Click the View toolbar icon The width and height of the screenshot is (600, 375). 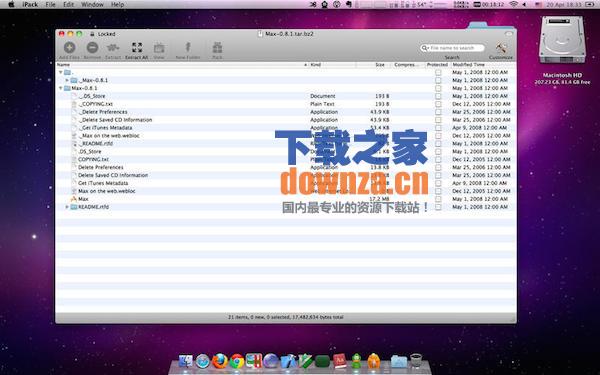click(x=159, y=48)
